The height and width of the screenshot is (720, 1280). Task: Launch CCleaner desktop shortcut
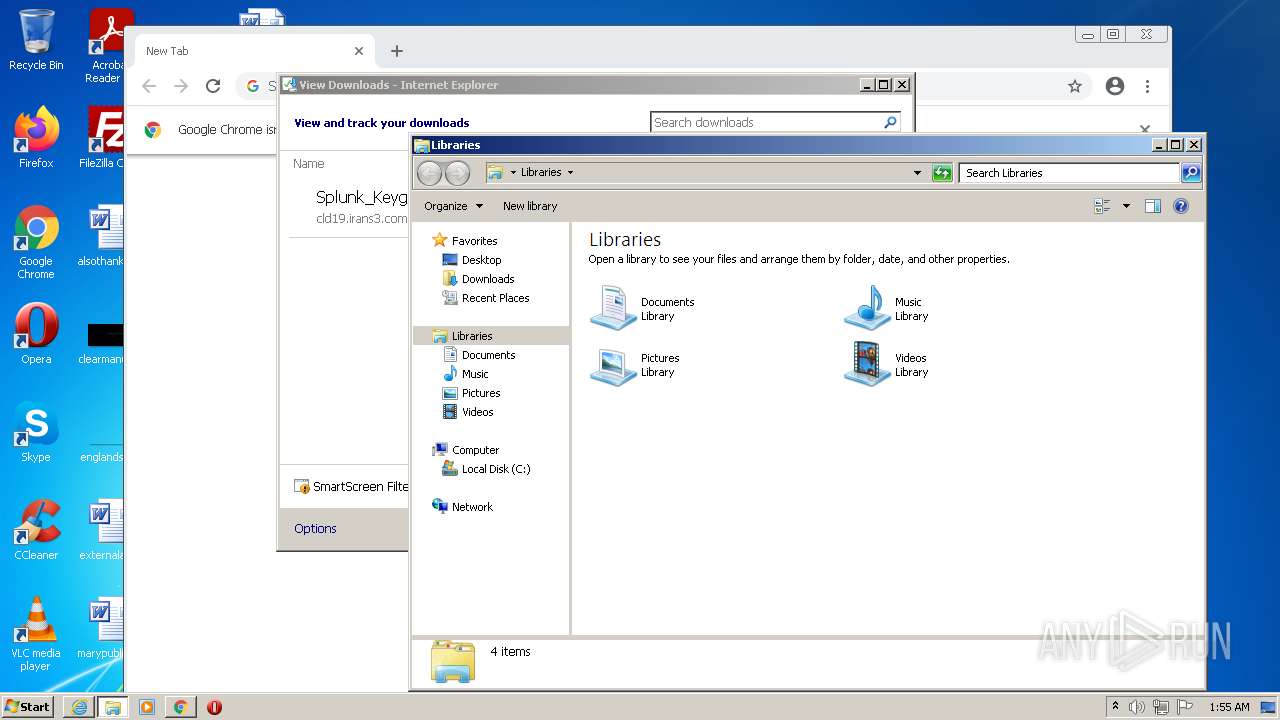[36, 529]
